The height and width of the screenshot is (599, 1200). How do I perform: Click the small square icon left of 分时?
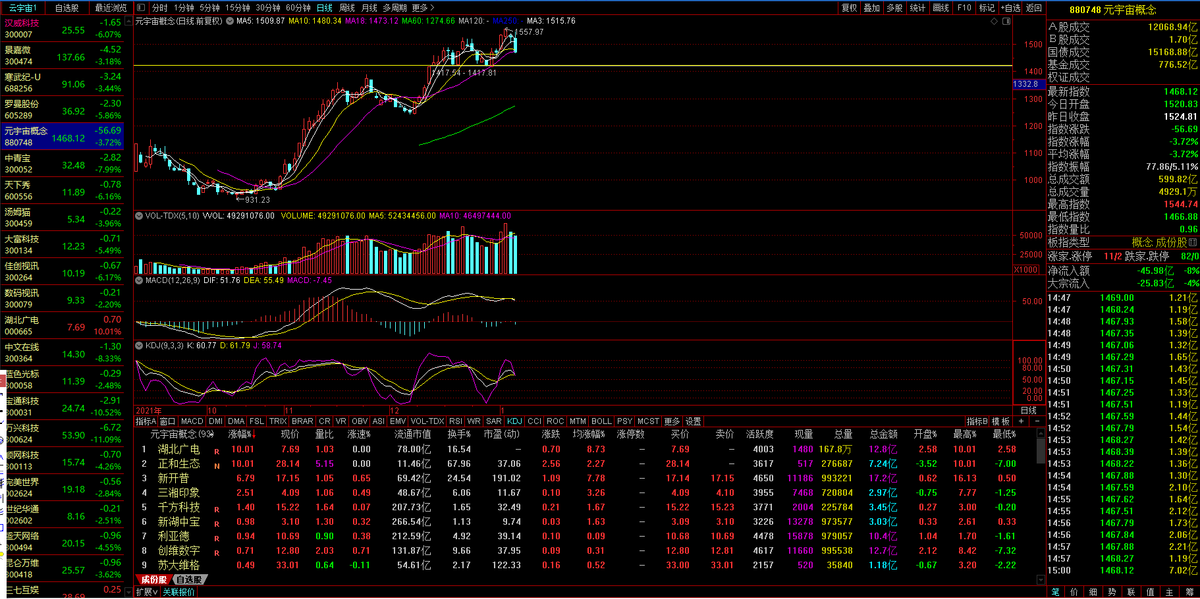coord(141,7)
